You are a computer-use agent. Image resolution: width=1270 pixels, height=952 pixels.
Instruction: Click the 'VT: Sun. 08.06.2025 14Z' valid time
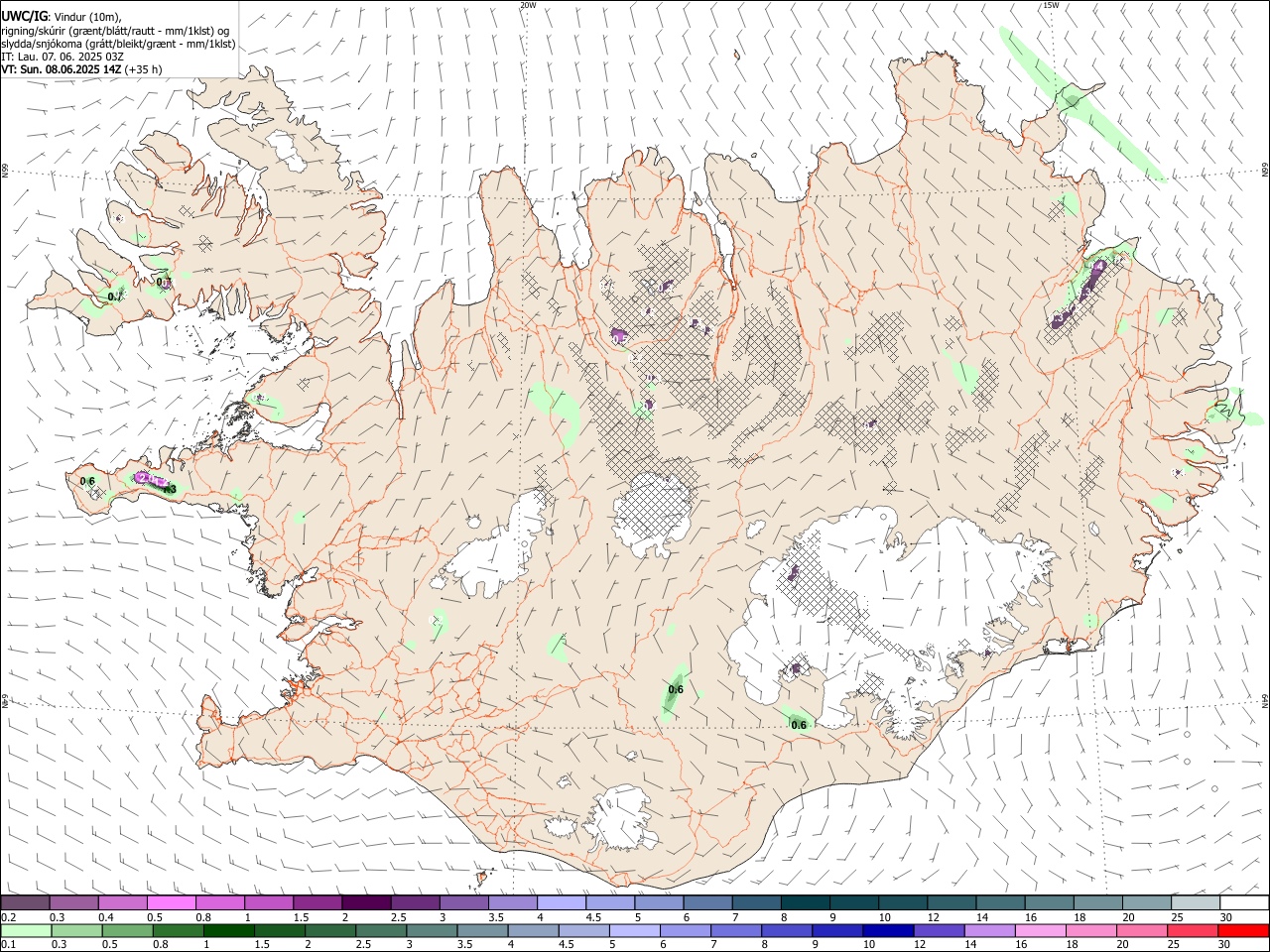tap(62, 69)
